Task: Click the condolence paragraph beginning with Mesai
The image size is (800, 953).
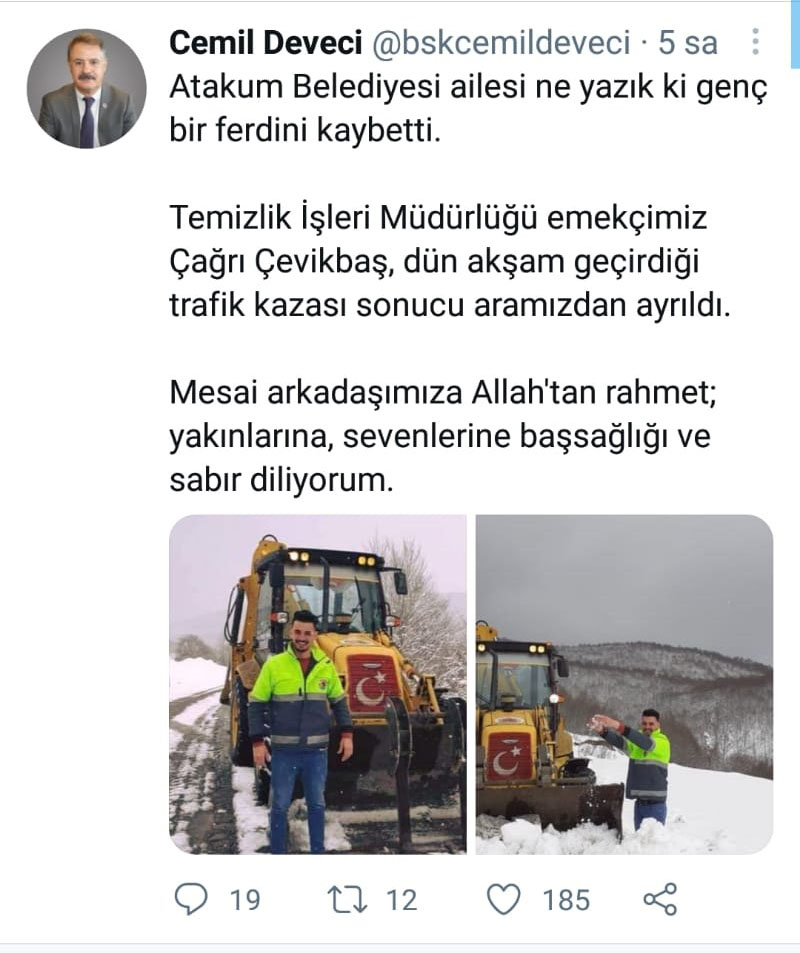Action: click(x=443, y=436)
